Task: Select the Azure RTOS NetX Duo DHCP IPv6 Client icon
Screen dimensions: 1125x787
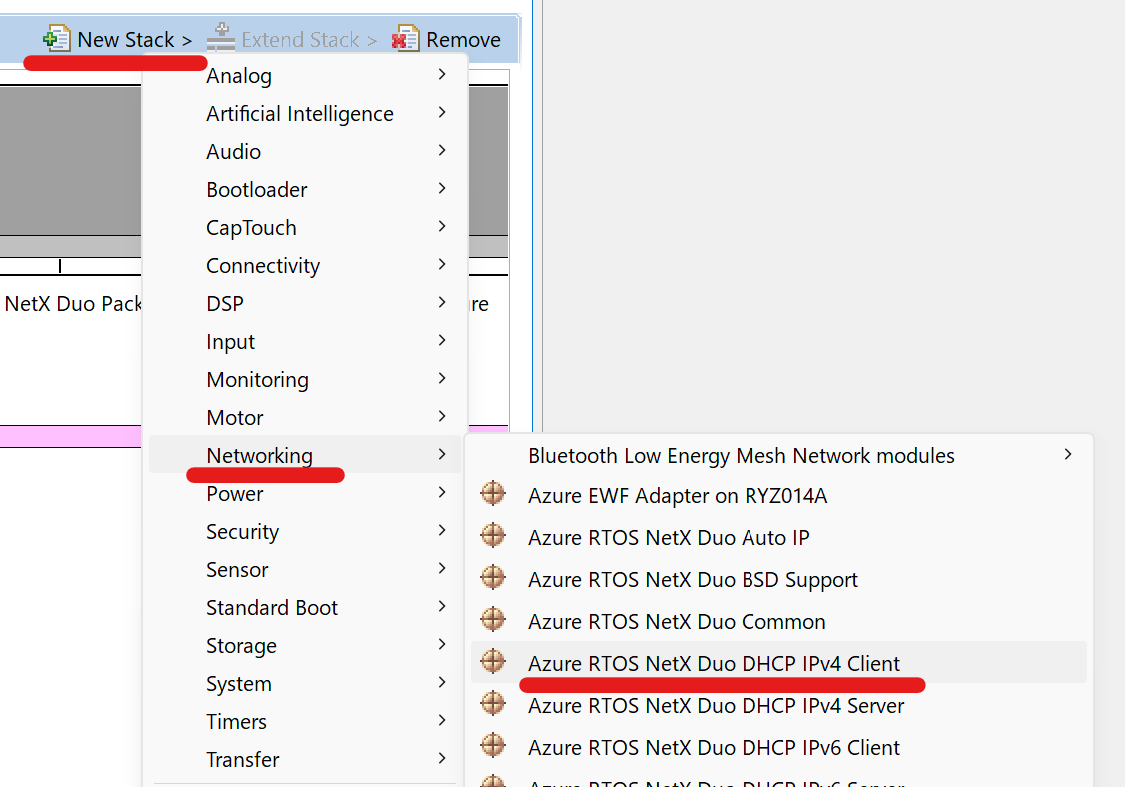Action: pyautogui.click(x=493, y=745)
